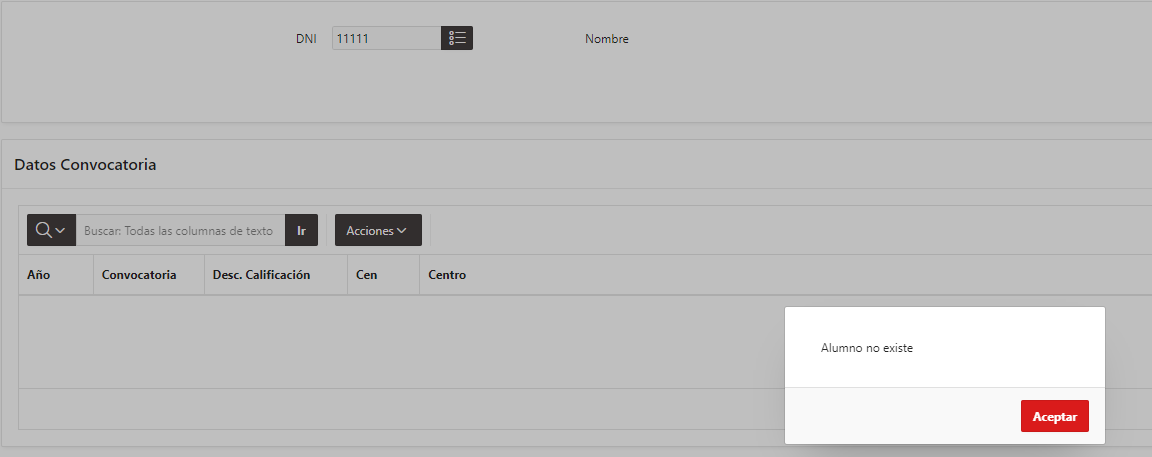Viewport: 1152px width, 457px height.
Task: Click the Buscar text columns search box
Action: click(x=180, y=230)
